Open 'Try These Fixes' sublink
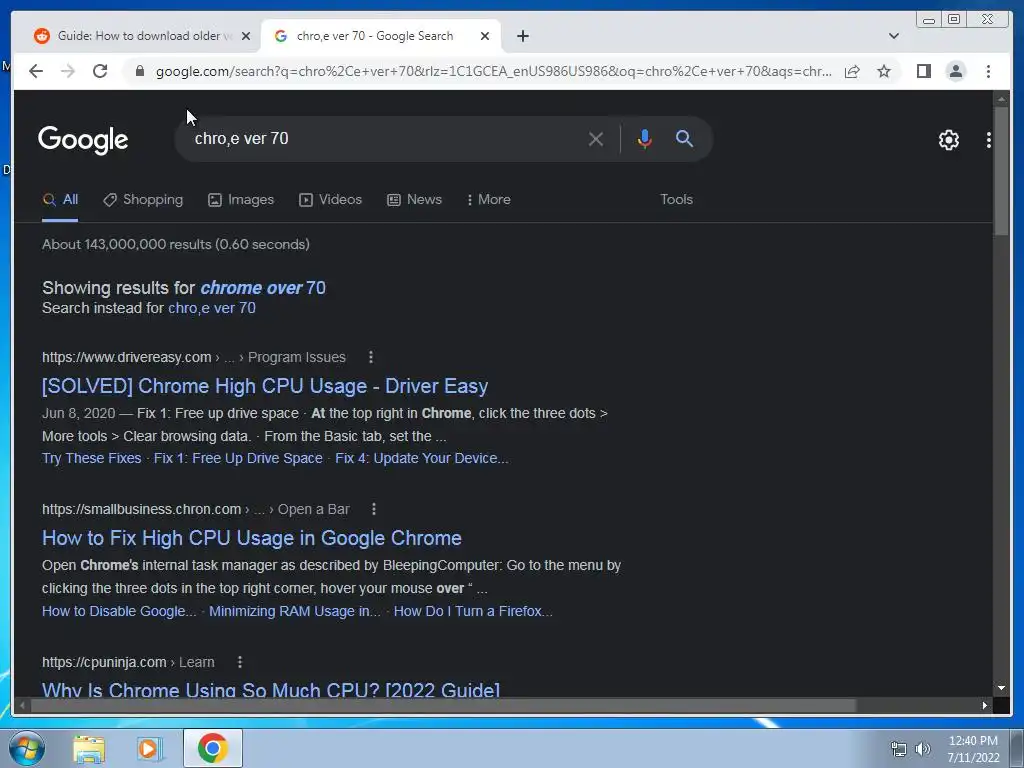The width and height of the screenshot is (1024, 768). pyautogui.click(x=91, y=458)
